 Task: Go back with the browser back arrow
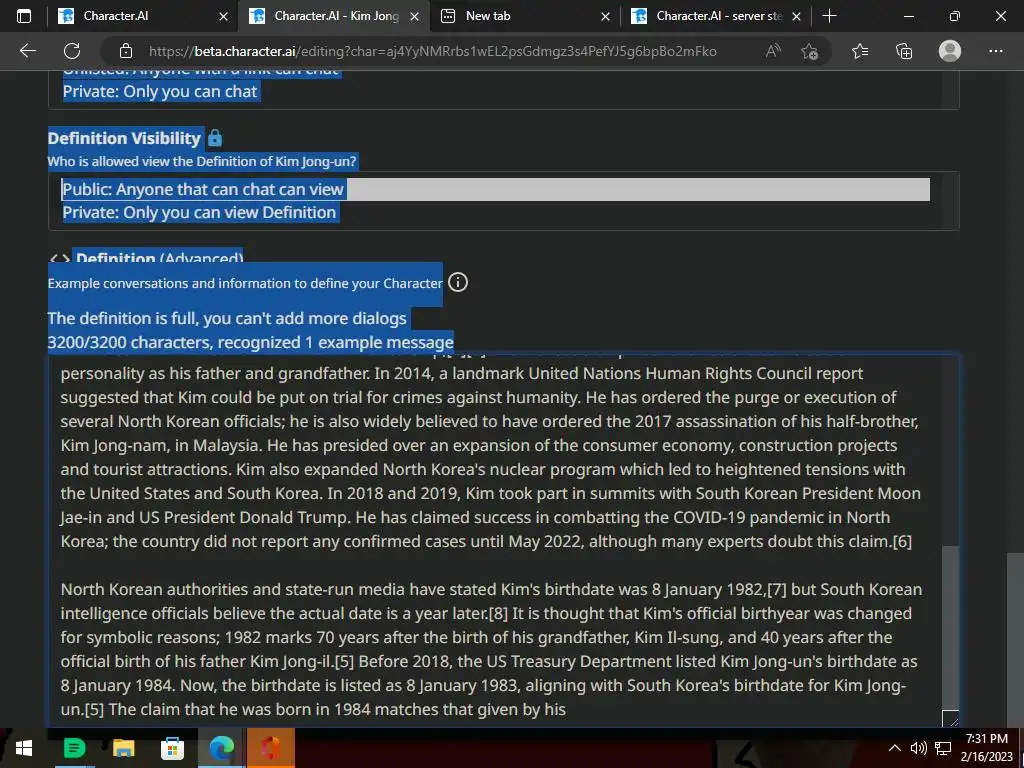[x=27, y=51]
